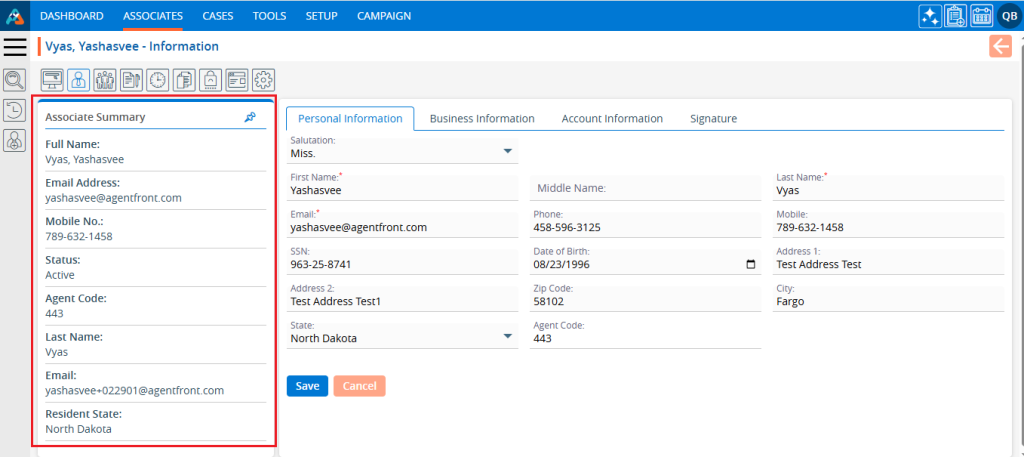Open the padlock icon in the associate toolbar

211,80
